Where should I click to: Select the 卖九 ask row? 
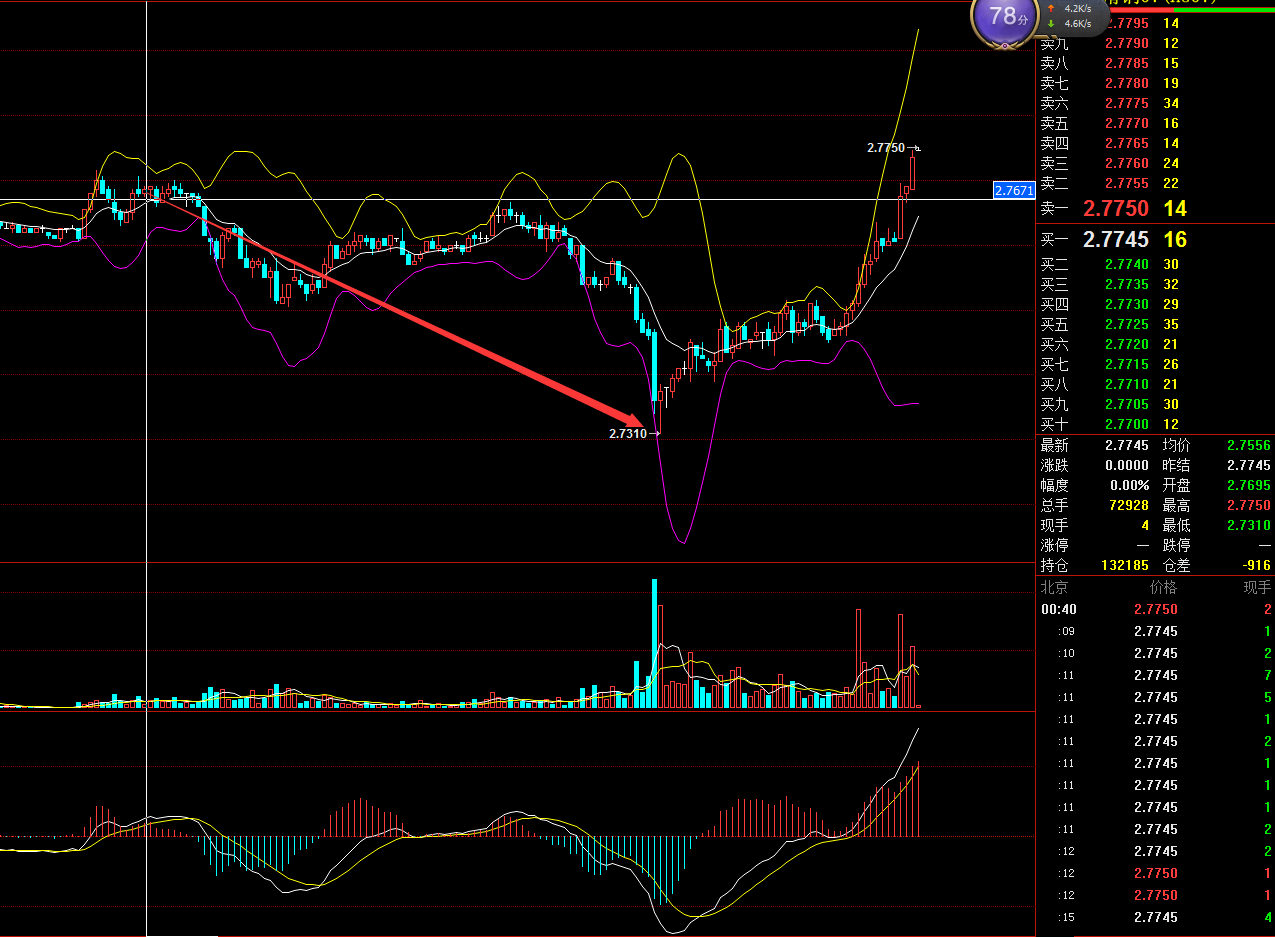tap(1156, 43)
